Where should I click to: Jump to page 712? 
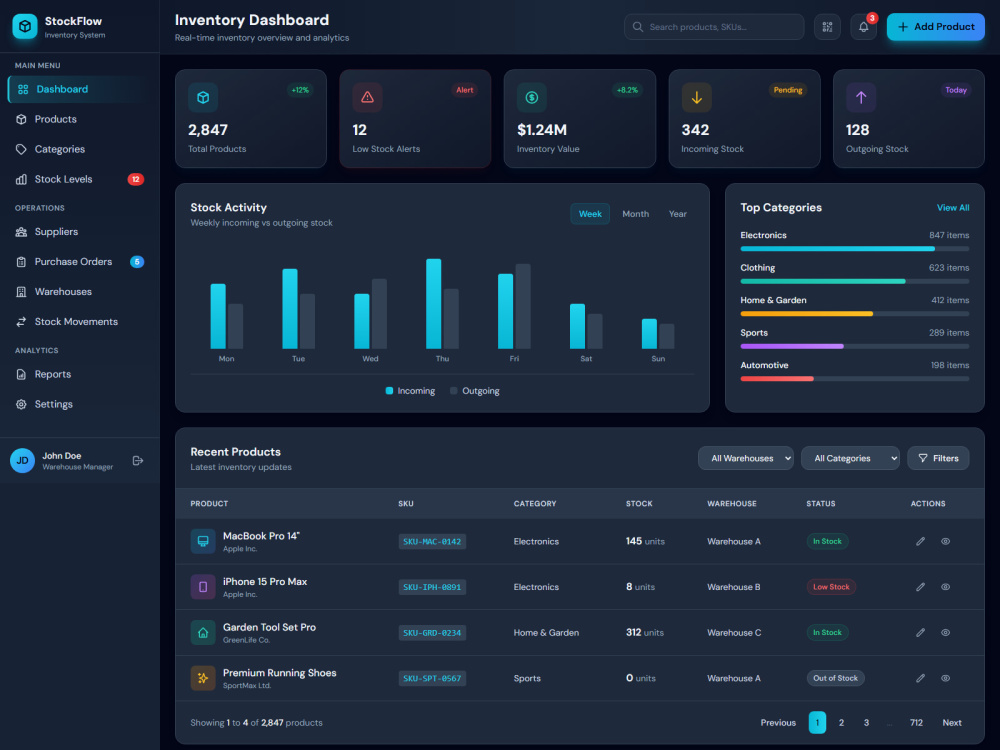[x=916, y=723]
